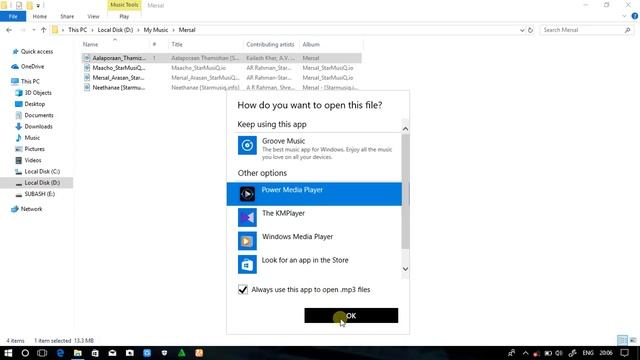The width and height of the screenshot is (640, 360).
Task: Click Local Disk (D:) in the breadcrumb
Action: click(x=116, y=30)
